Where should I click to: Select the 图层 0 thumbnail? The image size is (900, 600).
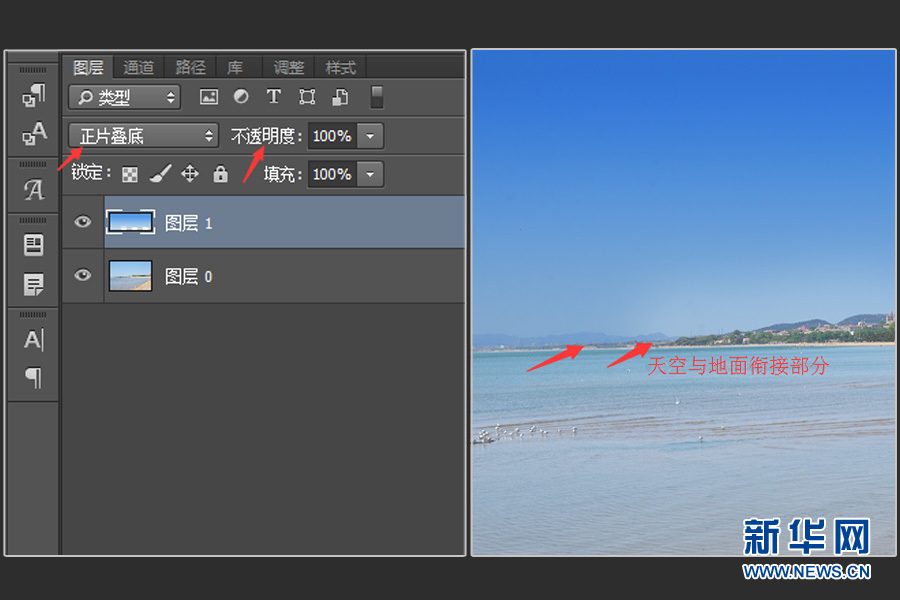(x=131, y=276)
